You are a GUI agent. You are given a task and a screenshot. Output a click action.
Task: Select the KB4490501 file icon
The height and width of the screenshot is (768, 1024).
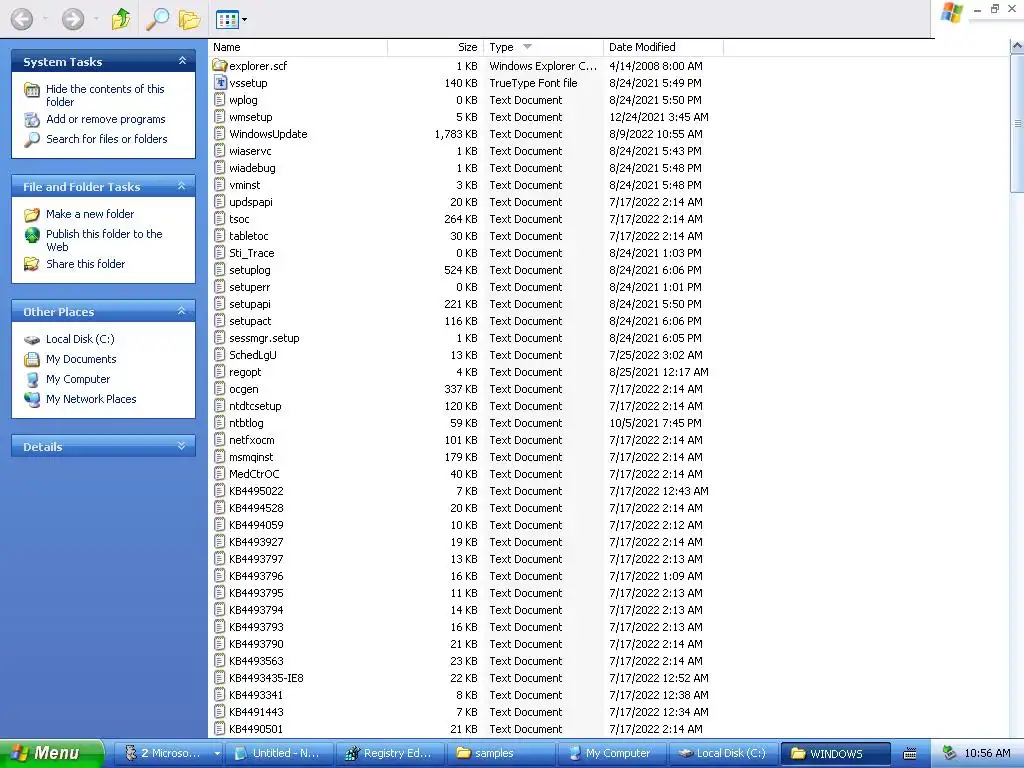[x=220, y=728]
